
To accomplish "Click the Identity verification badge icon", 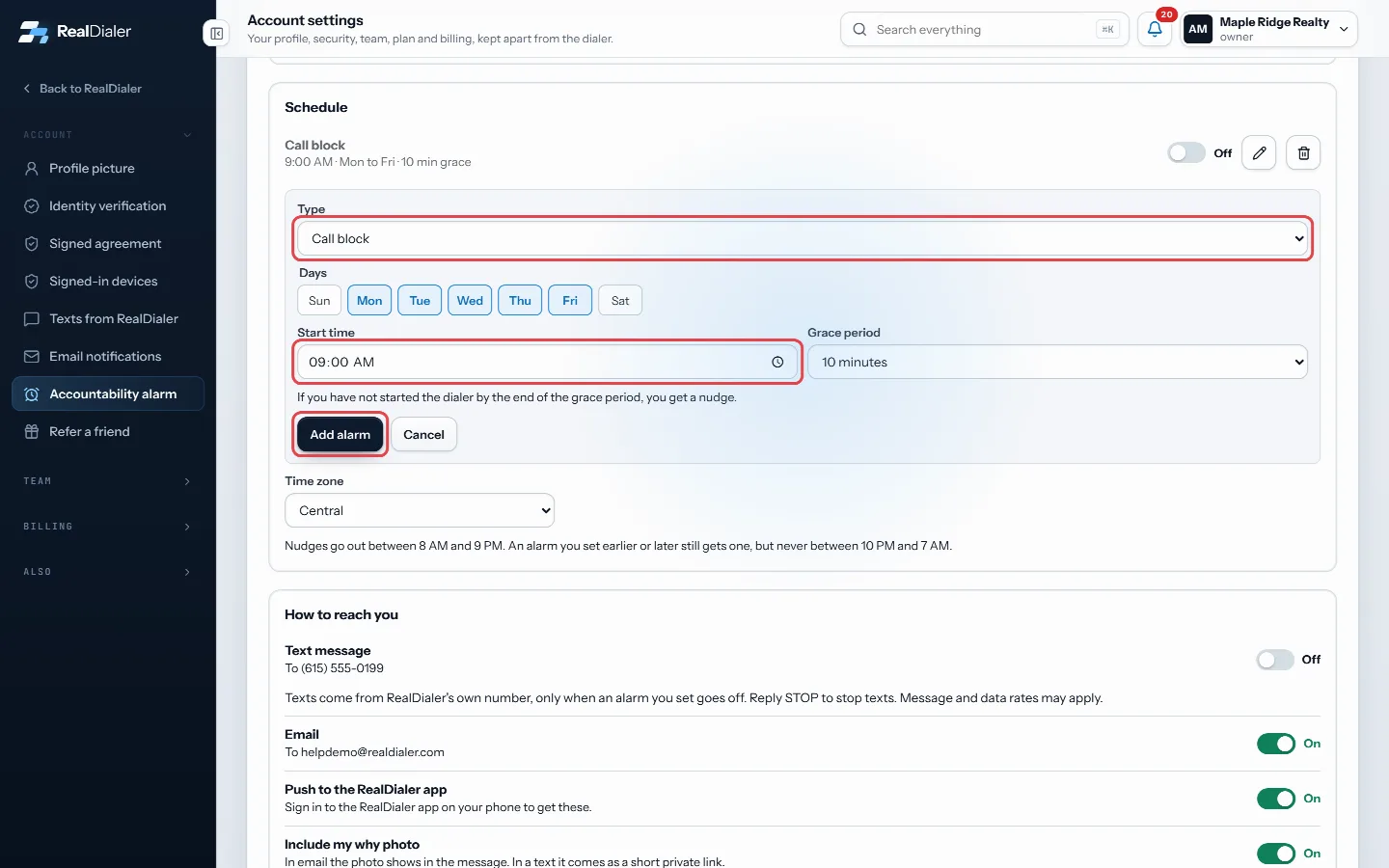I will (x=31, y=205).
